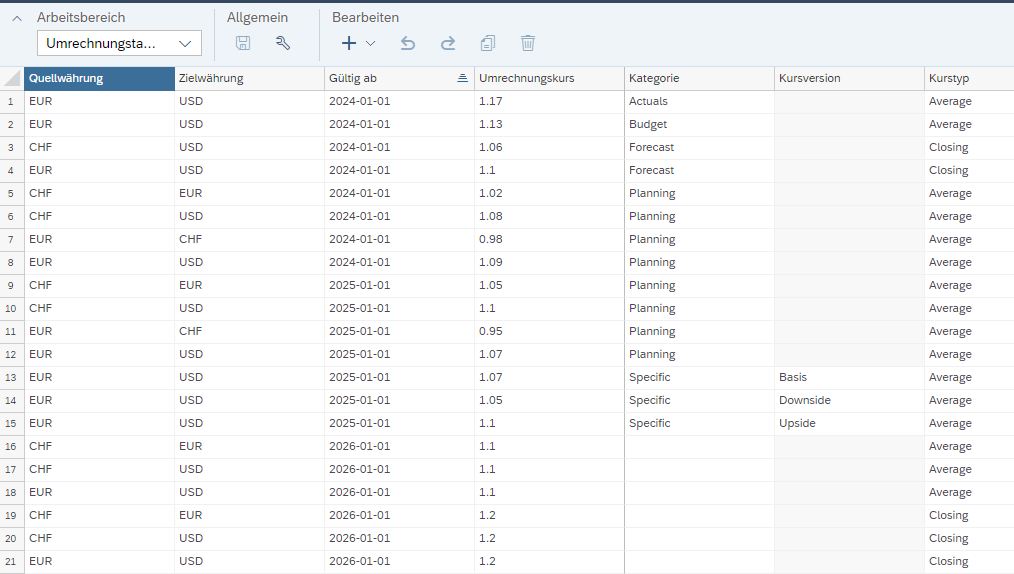Viewport: 1014px width, 574px height.
Task: Click the copy rows icon
Action: [x=488, y=43]
